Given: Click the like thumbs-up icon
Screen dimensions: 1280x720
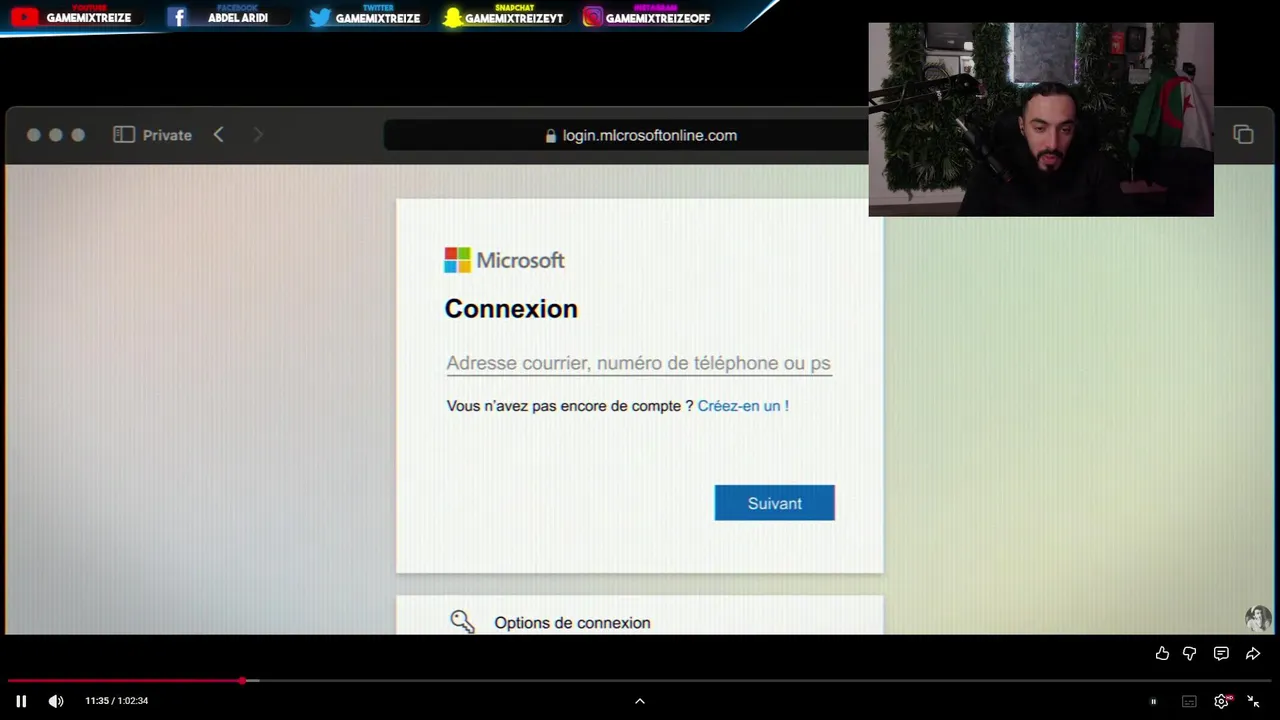Looking at the screenshot, I should [1162, 653].
